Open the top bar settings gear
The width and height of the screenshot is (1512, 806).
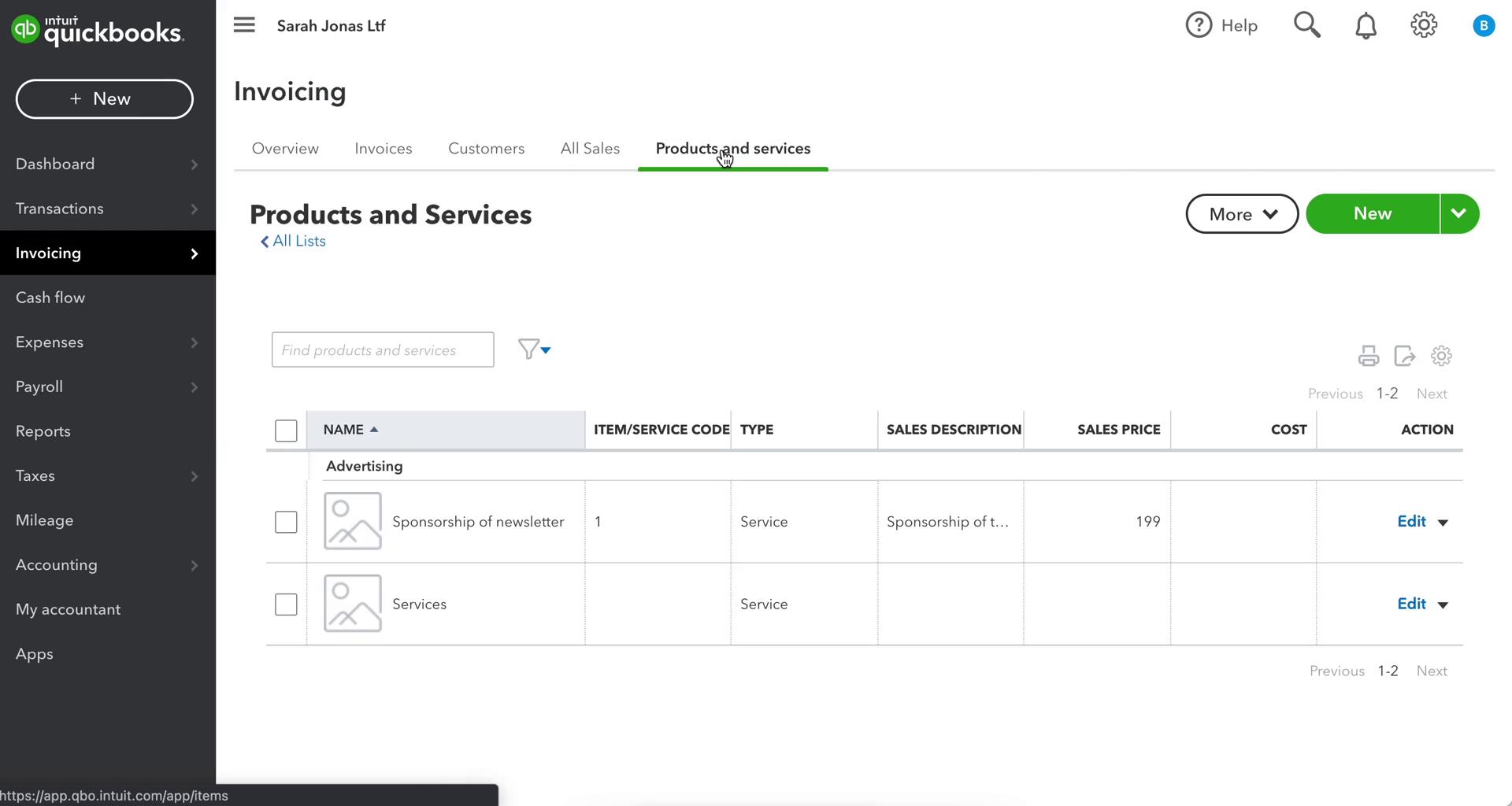pyautogui.click(x=1424, y=25)
